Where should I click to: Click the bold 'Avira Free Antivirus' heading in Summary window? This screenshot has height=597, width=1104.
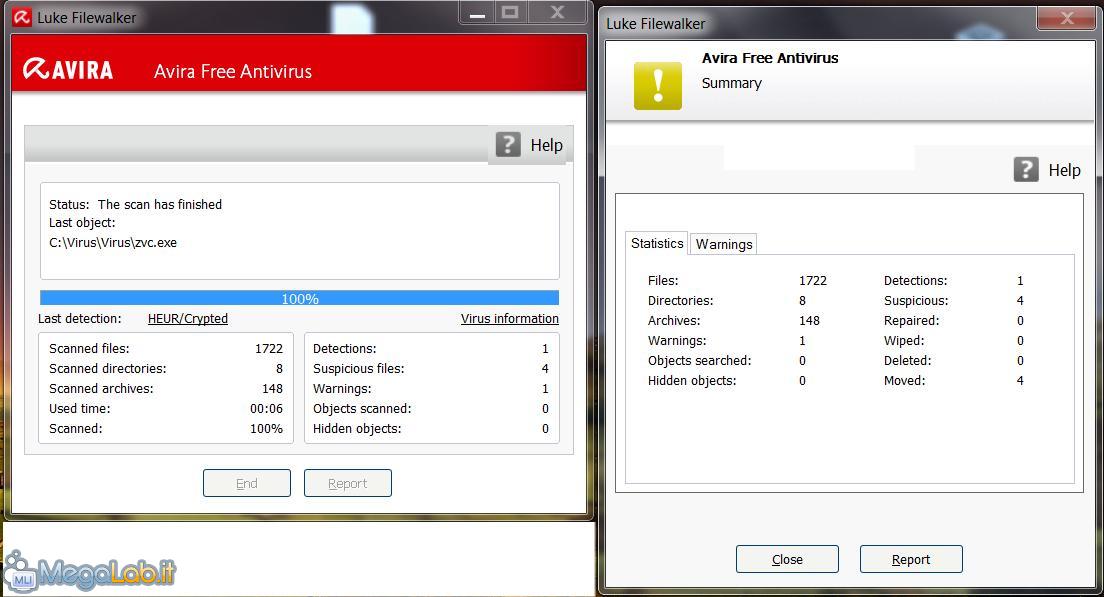click(x=770, y=58)
